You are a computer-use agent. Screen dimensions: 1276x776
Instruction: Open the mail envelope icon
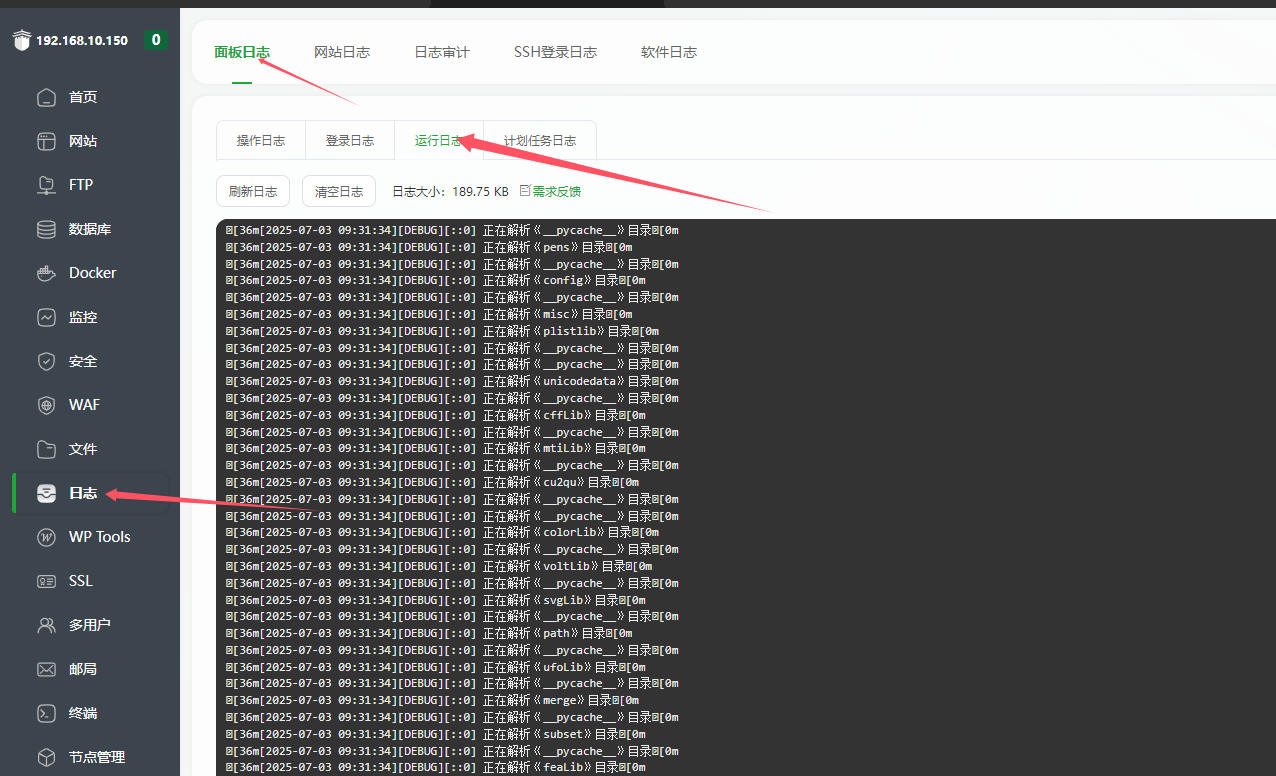coord(46,669)
